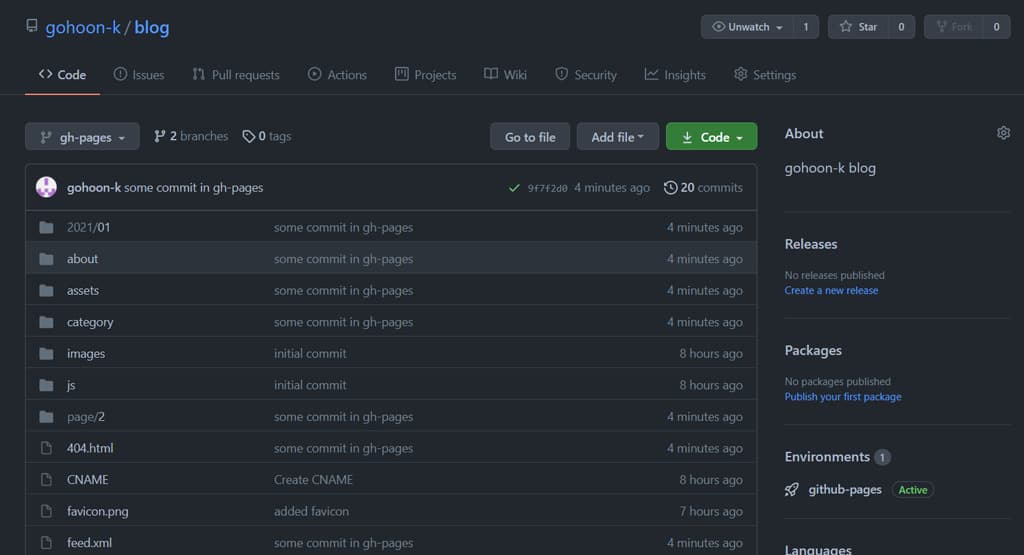Click the gohoon-k avatar in commit header
This screenshot has height=555, width=1024.
(46, 187)
